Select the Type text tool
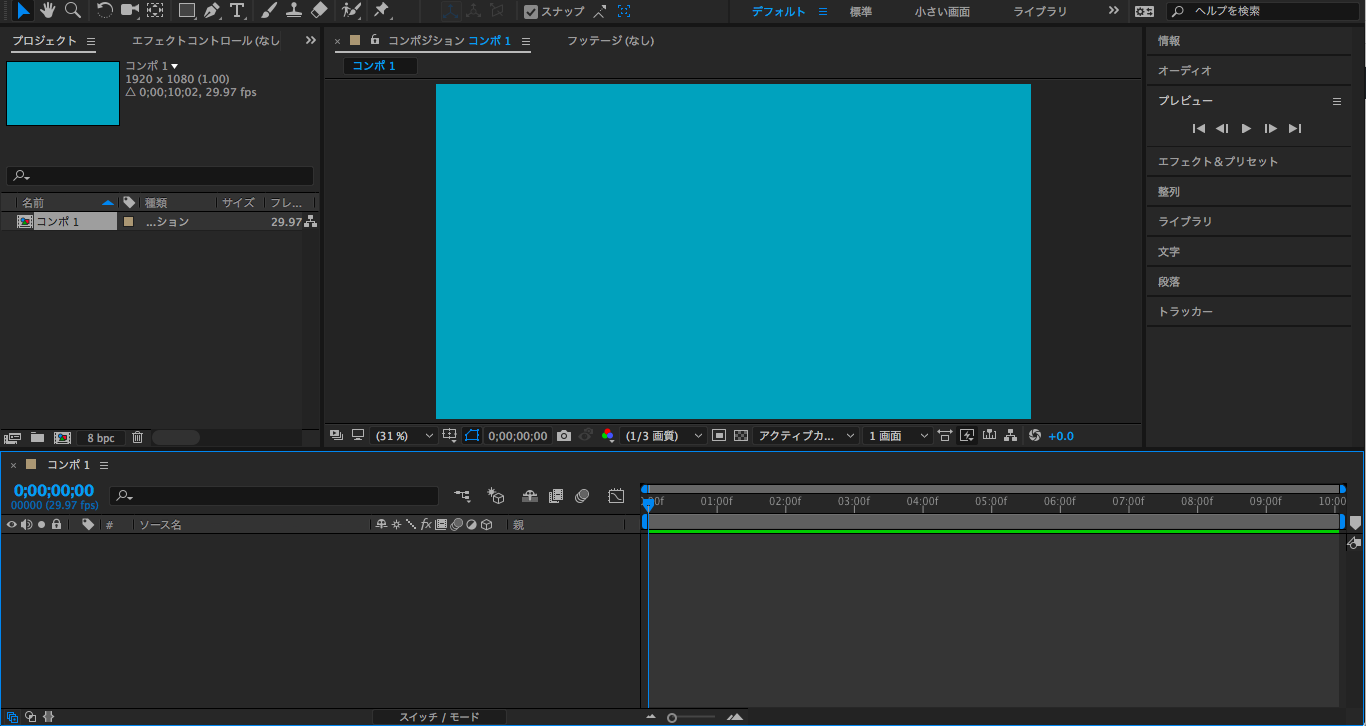The width and height of the screenshot is (1366, 726). pos(237,11)
